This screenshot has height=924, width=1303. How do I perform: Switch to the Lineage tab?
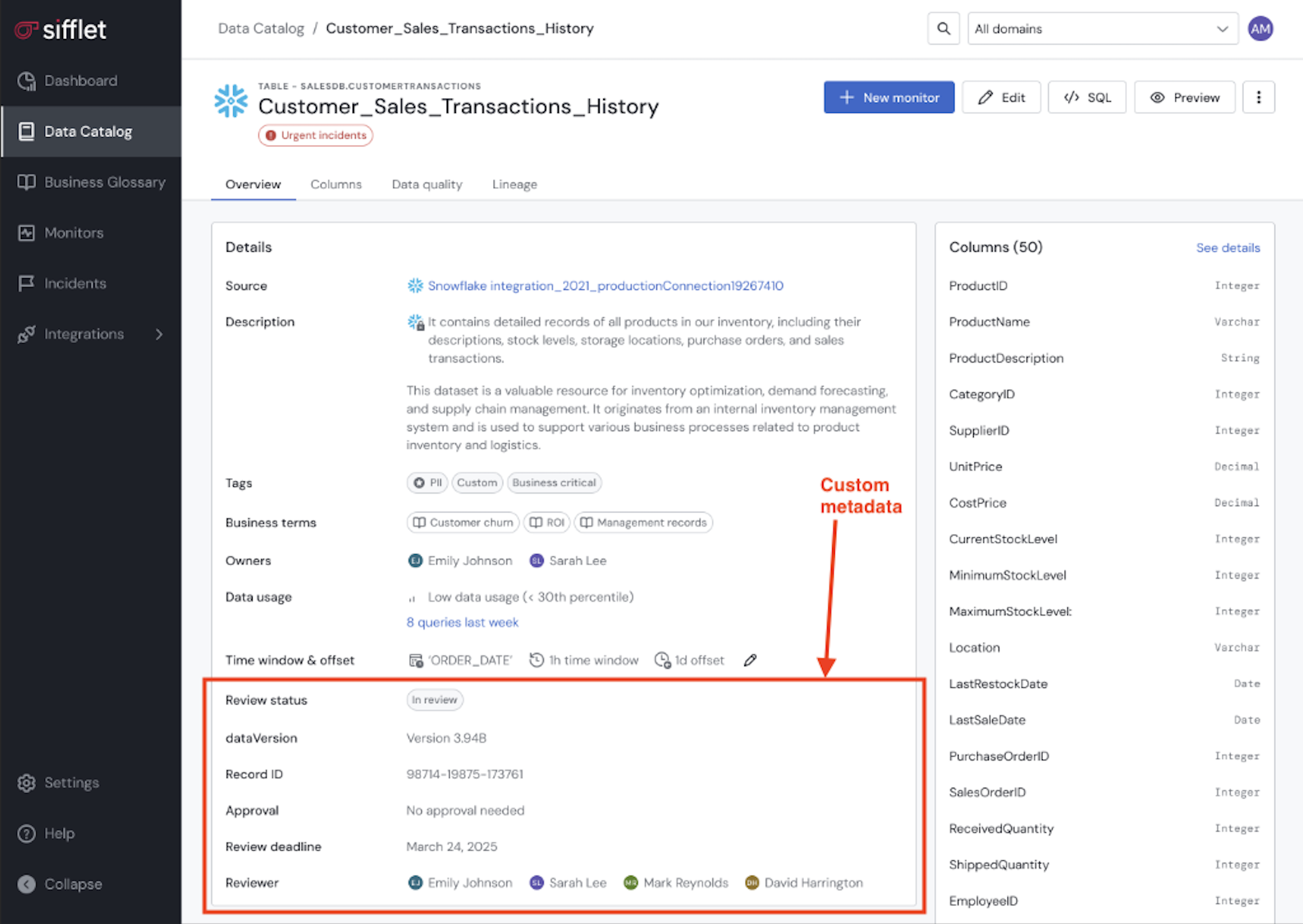point(514,184)
